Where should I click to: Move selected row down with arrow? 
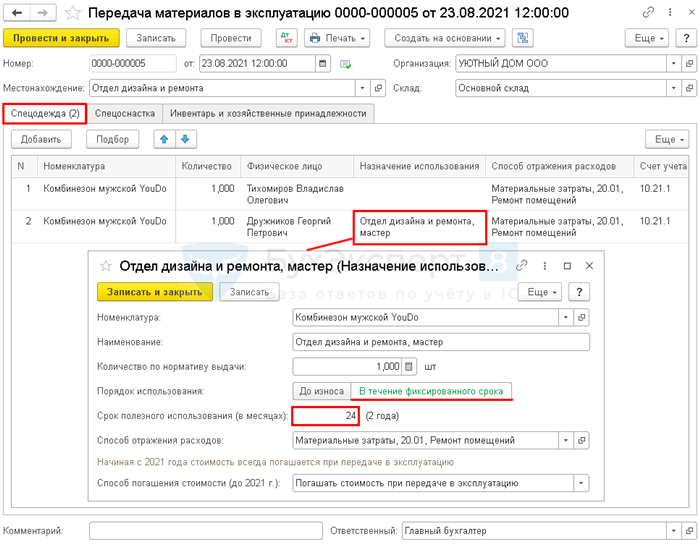(183, 139)
